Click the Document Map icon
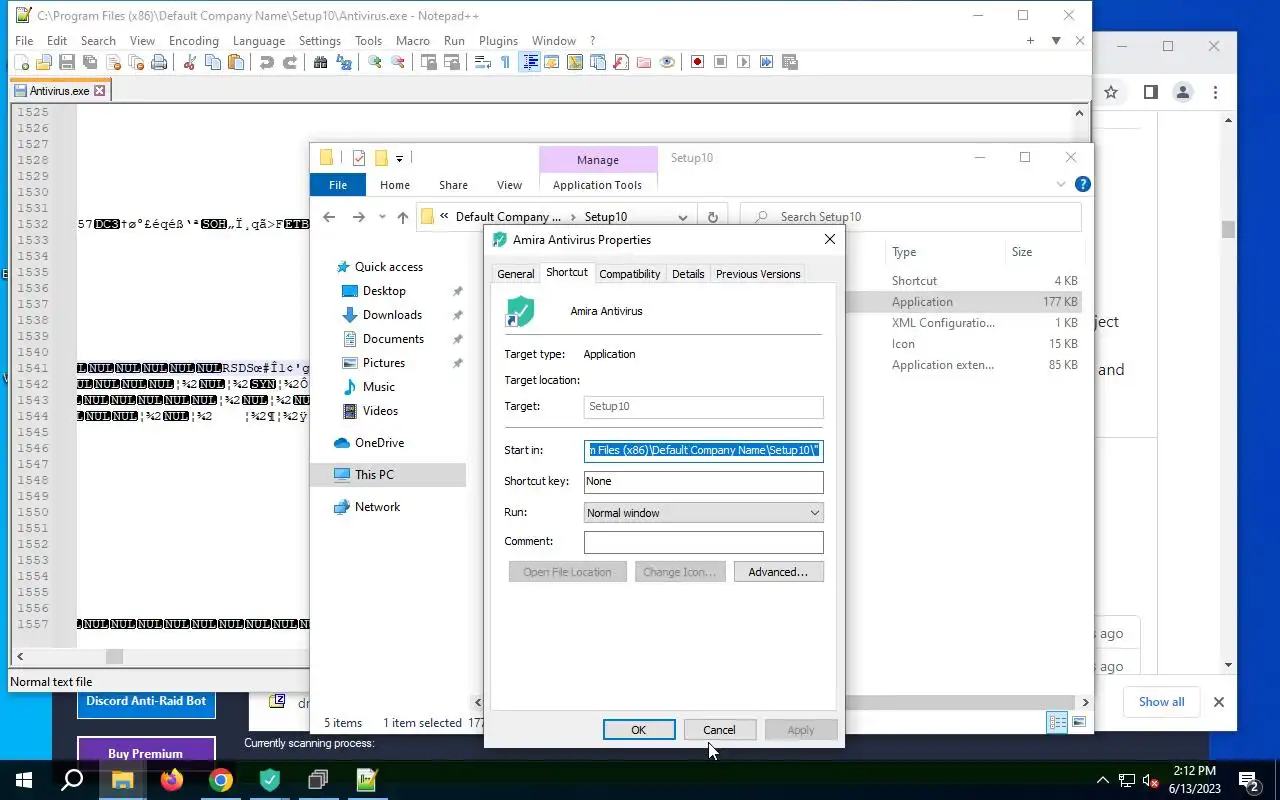This screenshot has width=1280, height=800. [x=574, y=62]
